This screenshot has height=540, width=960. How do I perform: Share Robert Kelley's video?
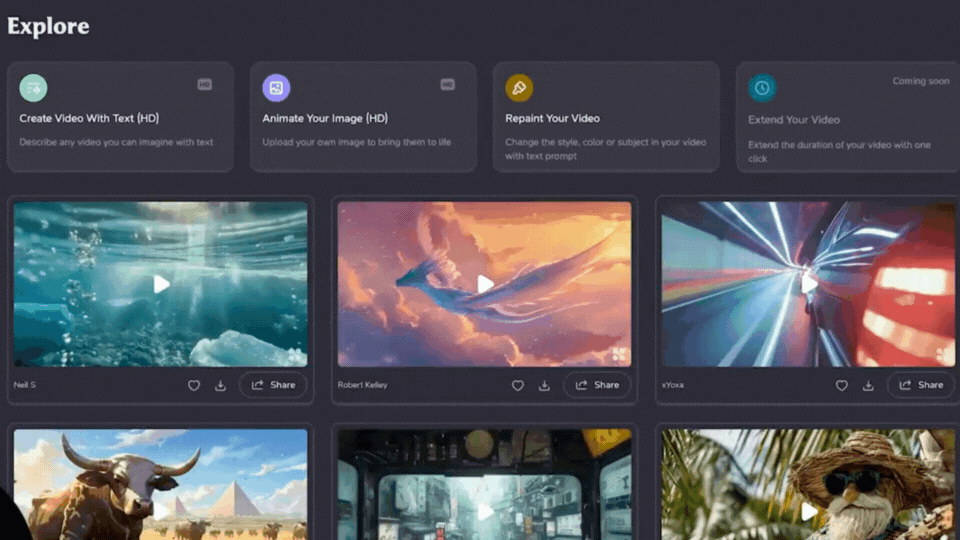[597, 385]
